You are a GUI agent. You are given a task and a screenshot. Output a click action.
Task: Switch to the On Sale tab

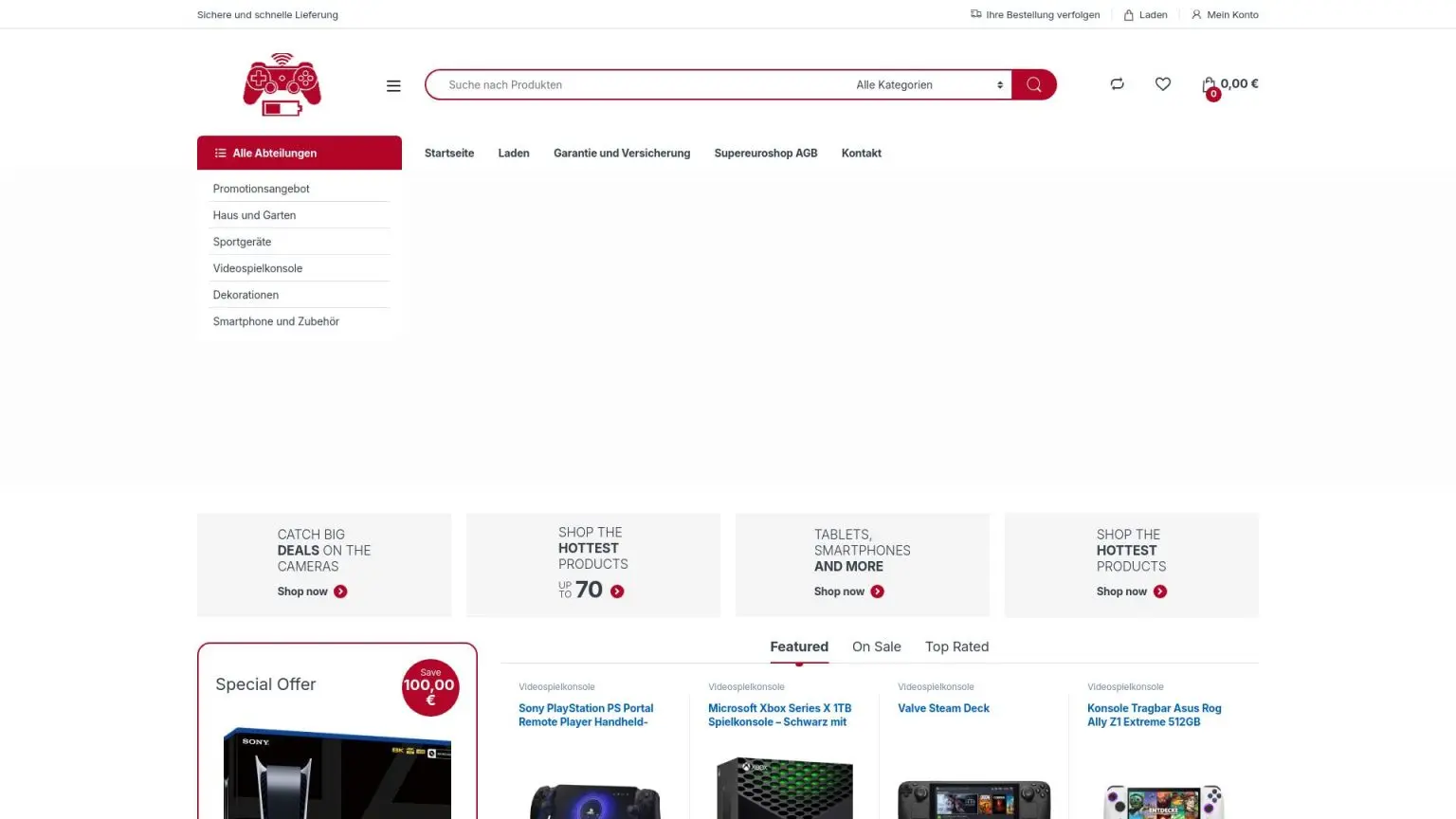click(876, 646)
